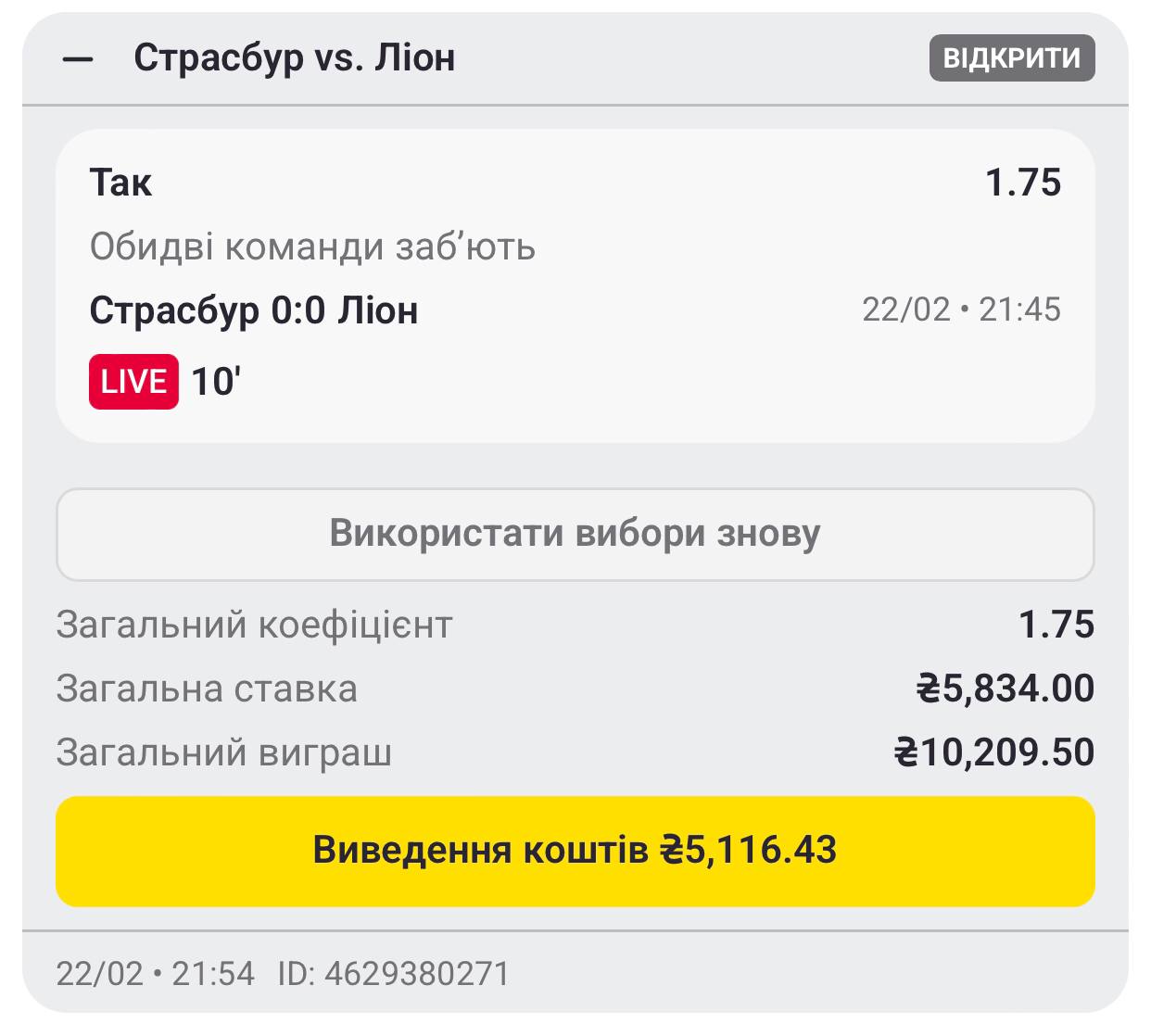1151x1036 pixels.
Task: Click the Страсбур vs. Ліон header title
Action: click(x=294, y=58)
